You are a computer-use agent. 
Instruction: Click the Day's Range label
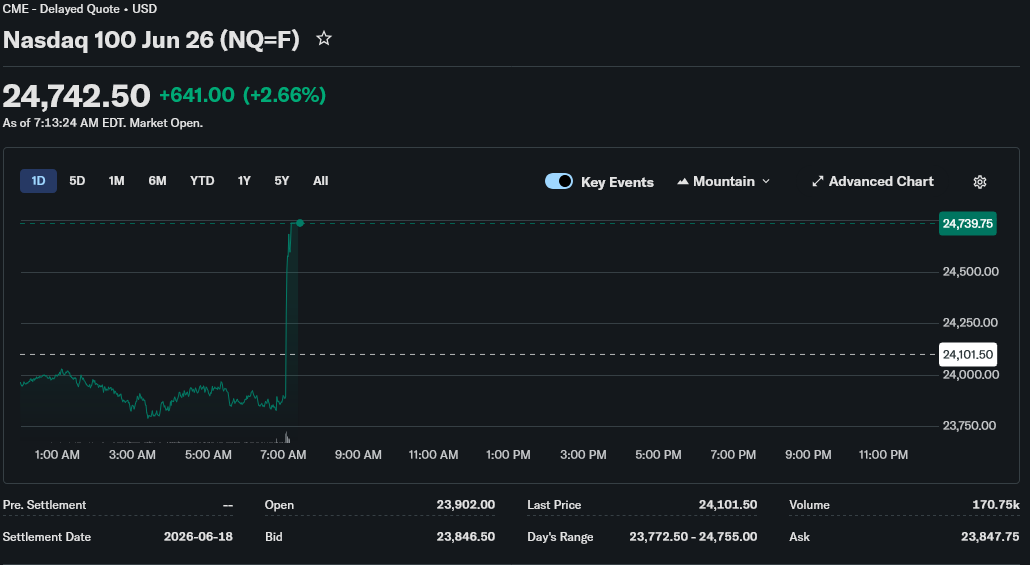click(560, 537)
